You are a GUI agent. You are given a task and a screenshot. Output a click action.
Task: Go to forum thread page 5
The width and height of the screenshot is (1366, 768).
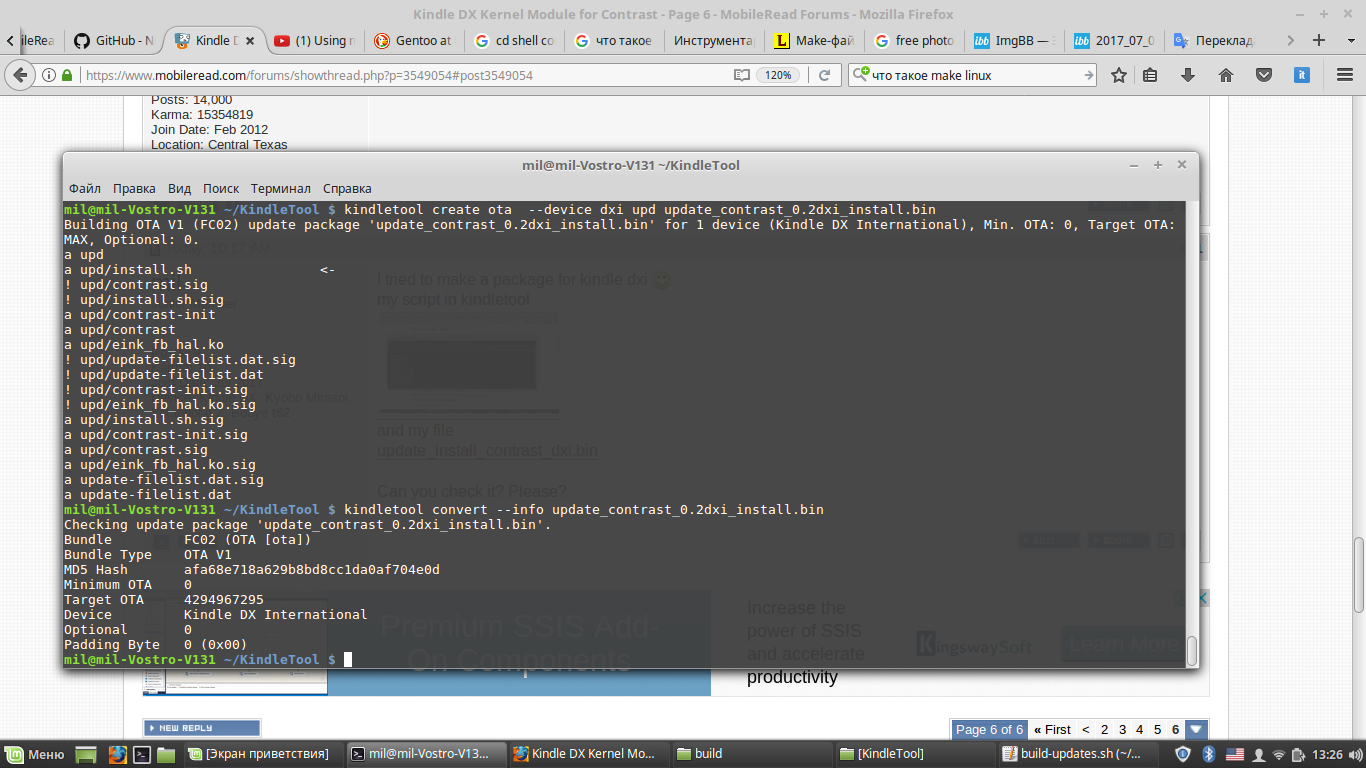1157,729
